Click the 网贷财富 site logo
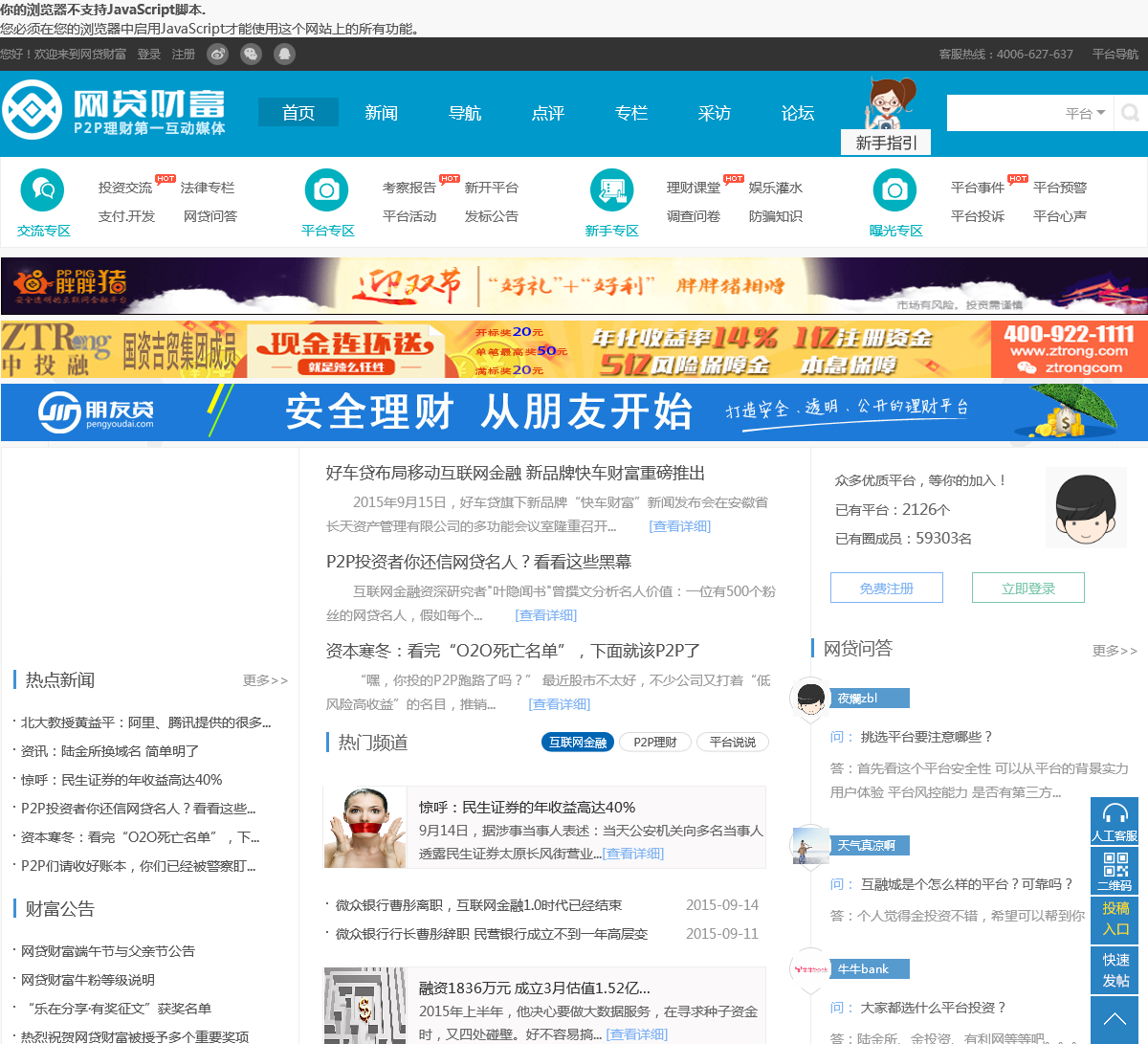The height and width of the screenshot is (1044, 1148). (x=114, y=110)
